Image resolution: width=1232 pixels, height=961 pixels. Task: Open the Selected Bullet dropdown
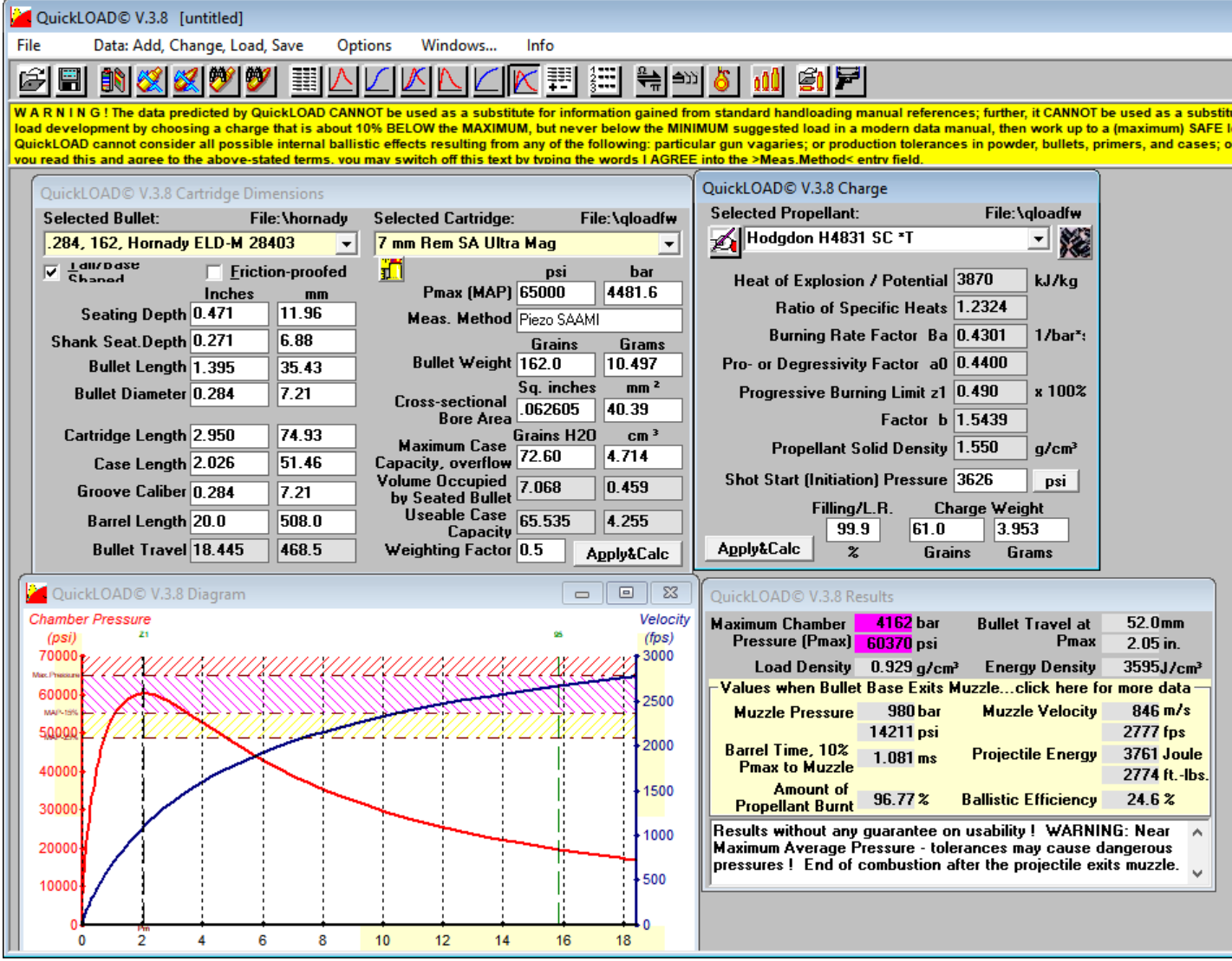pos(346,244)
